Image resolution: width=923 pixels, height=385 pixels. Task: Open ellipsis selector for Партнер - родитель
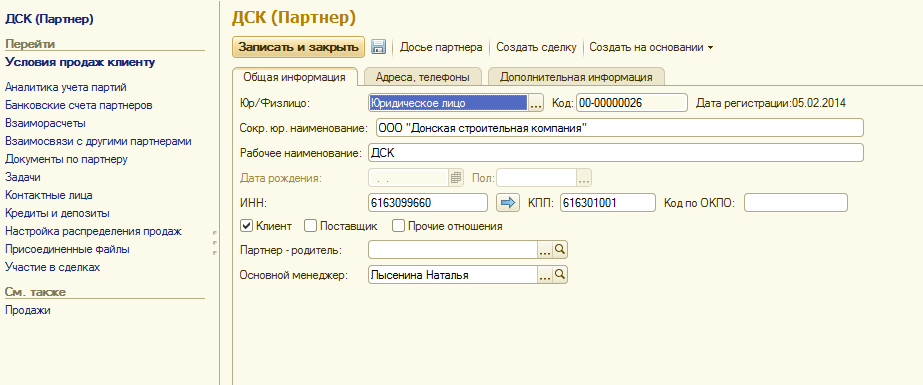(x=545, y=250)
